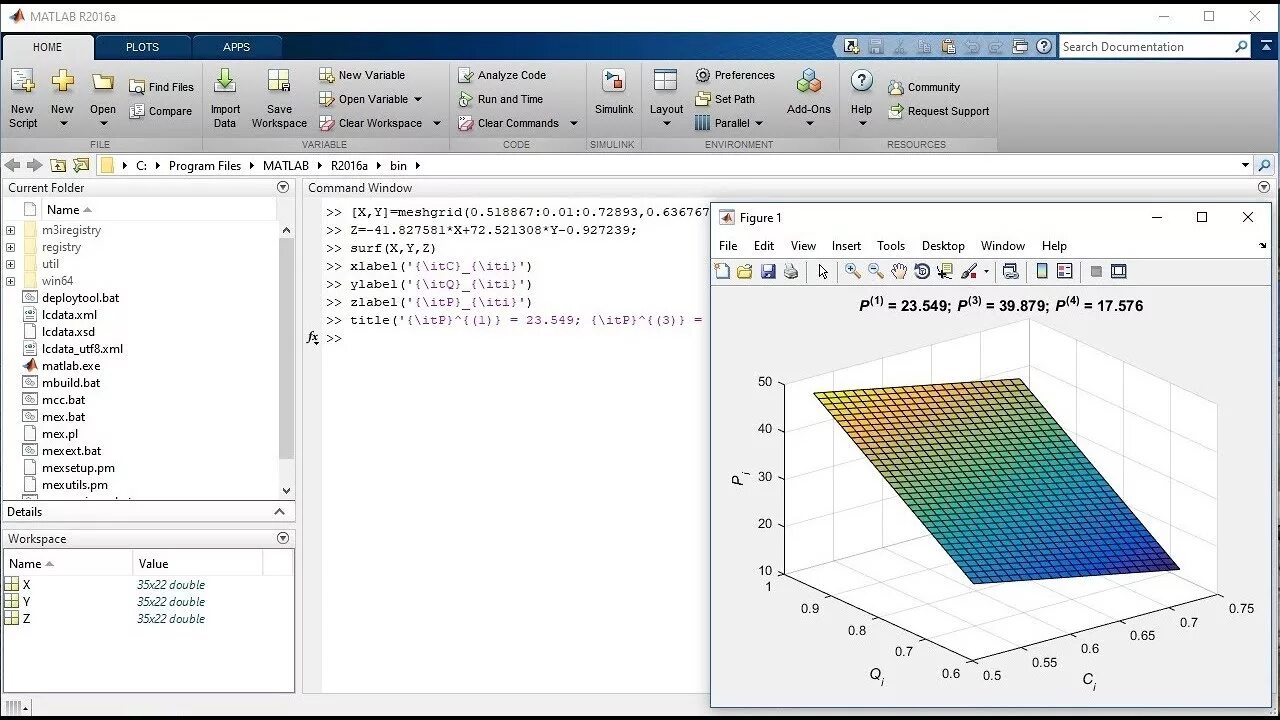Click Find Files in the File section
This screenshot has height=720, width=1280.
click(x=162, y=87)
